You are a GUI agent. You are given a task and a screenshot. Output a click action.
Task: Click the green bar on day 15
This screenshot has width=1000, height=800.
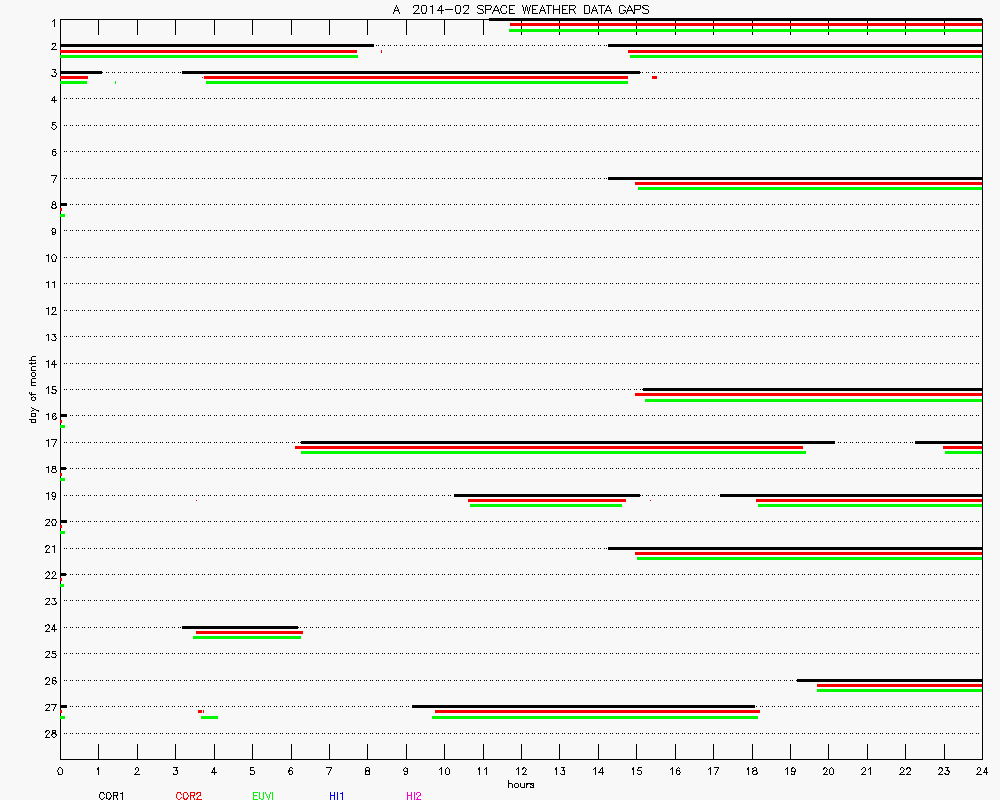813,400
